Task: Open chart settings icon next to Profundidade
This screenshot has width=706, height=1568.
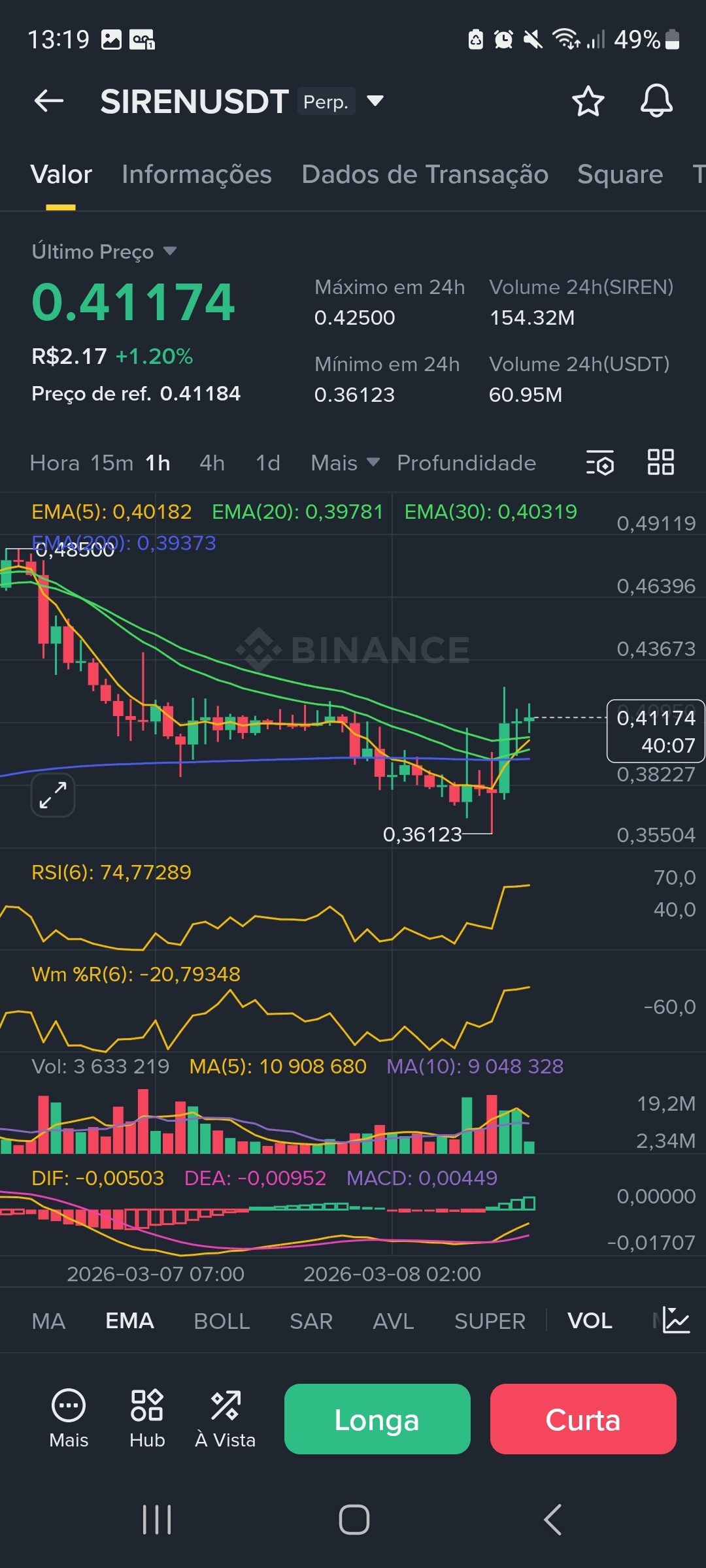Action: coord(600,463)
